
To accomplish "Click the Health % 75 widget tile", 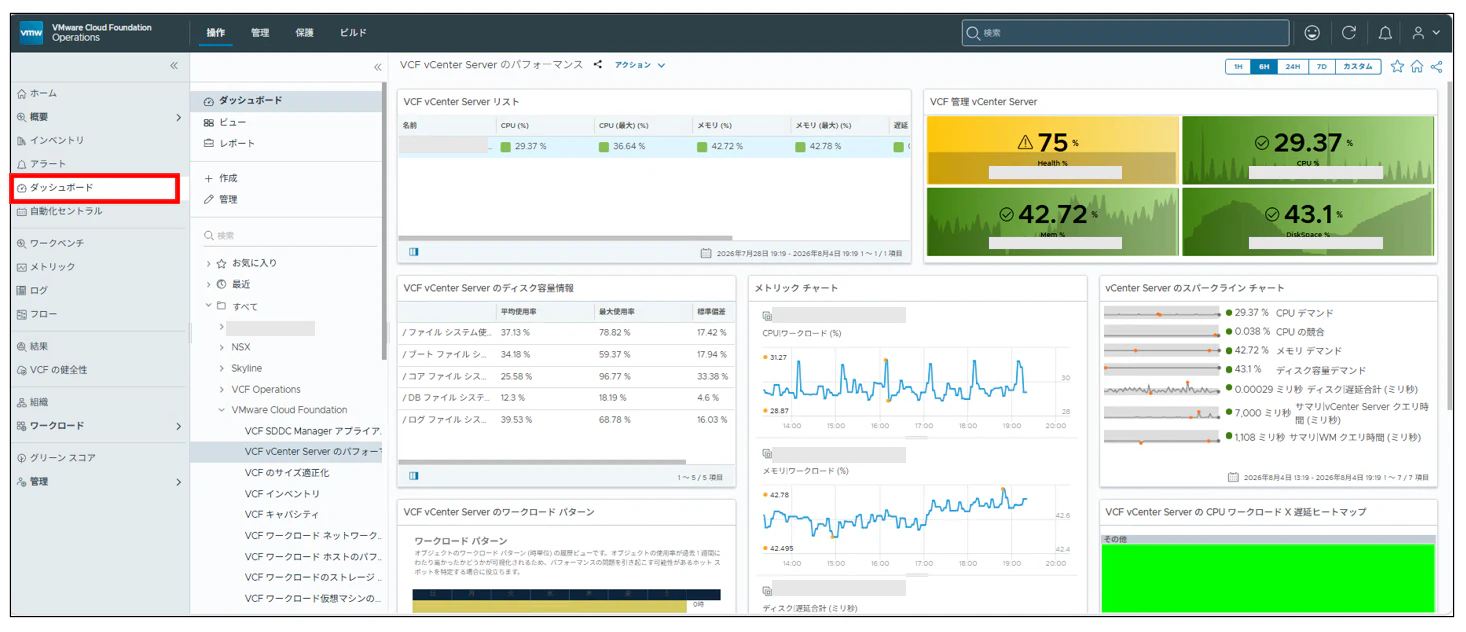I will tap(1053, 150).
